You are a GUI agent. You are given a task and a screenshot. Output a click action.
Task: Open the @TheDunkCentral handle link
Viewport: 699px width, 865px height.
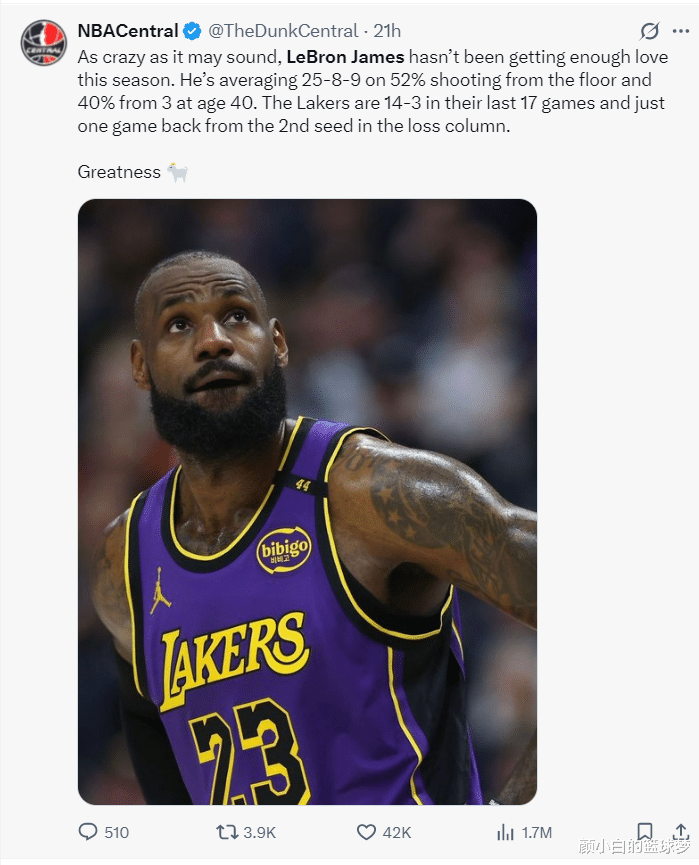point(283,31)
